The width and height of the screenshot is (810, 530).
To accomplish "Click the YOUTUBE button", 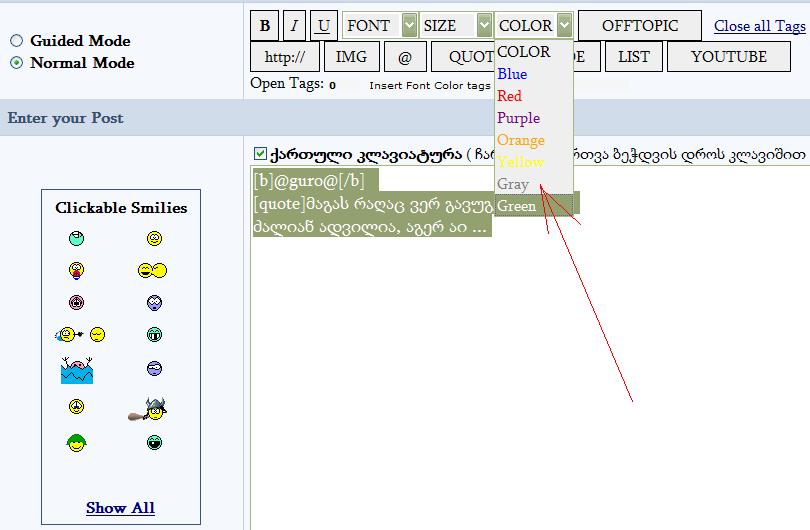I will click(728, 57).
